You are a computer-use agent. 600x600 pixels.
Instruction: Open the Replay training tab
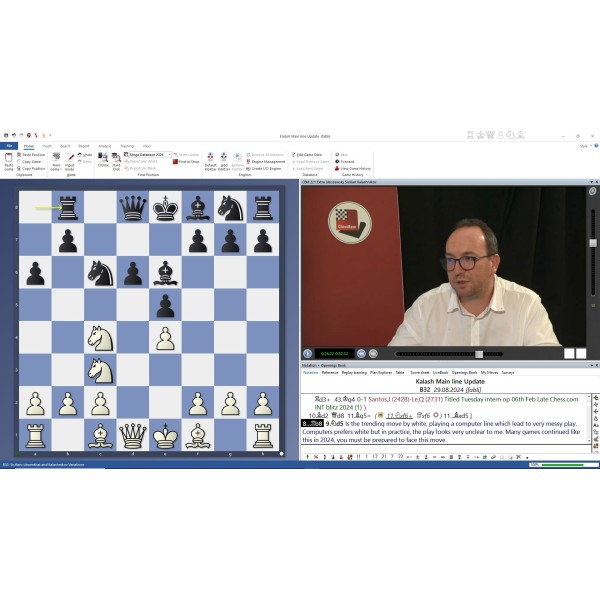point(354,372)
